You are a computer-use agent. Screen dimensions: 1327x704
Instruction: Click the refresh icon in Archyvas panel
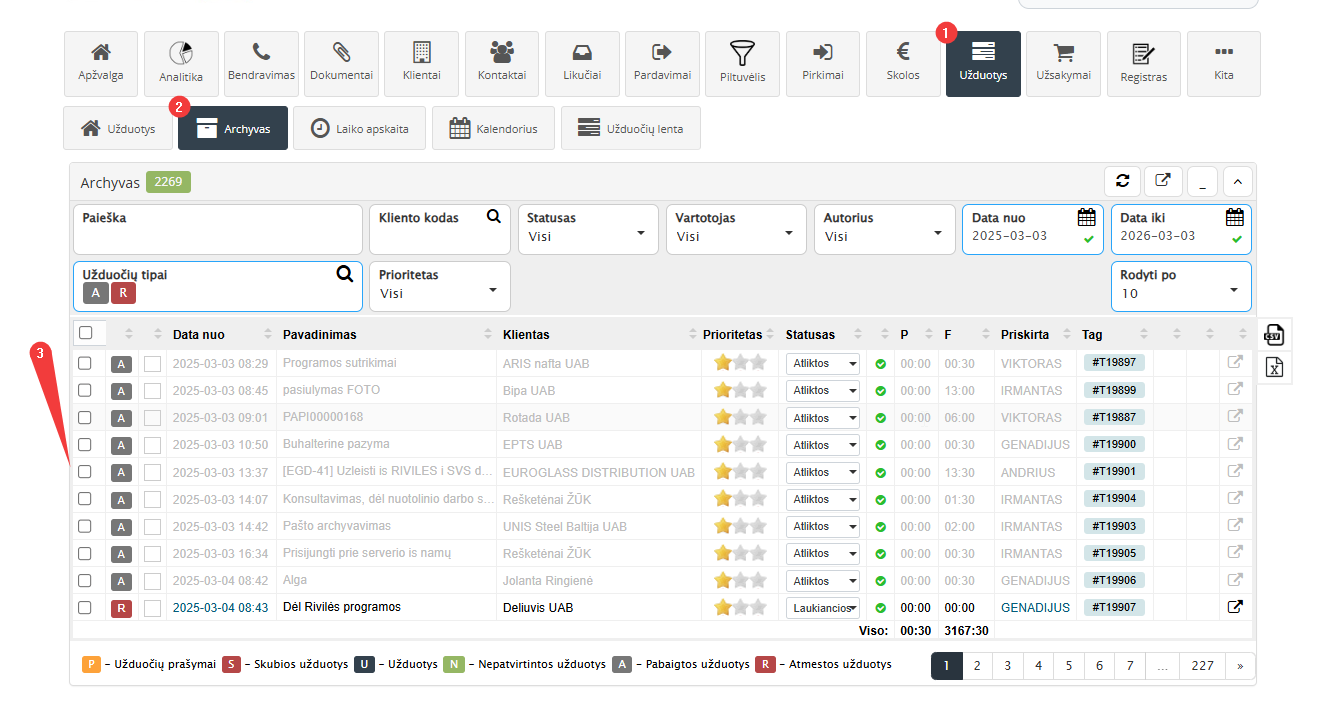click(x=1122, y=181)
